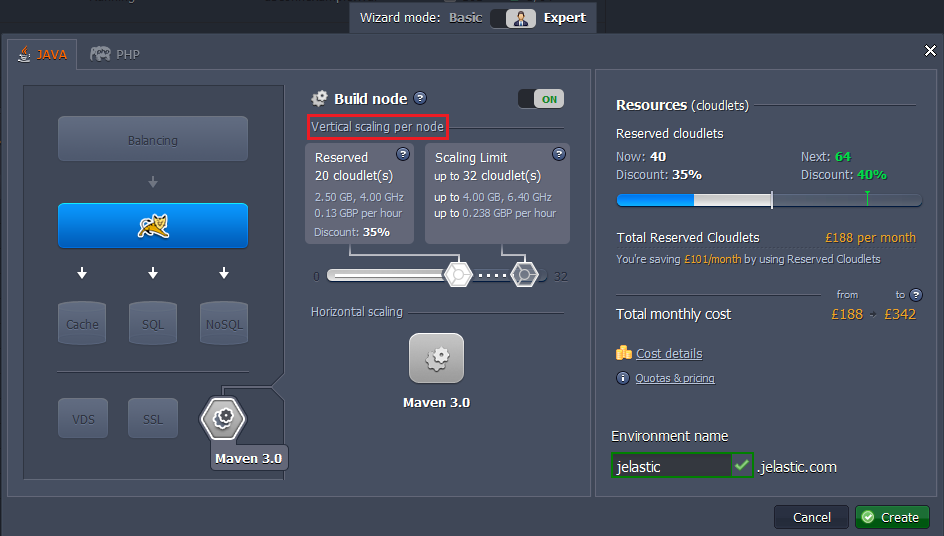Select the Tomcat application server block

153,226
